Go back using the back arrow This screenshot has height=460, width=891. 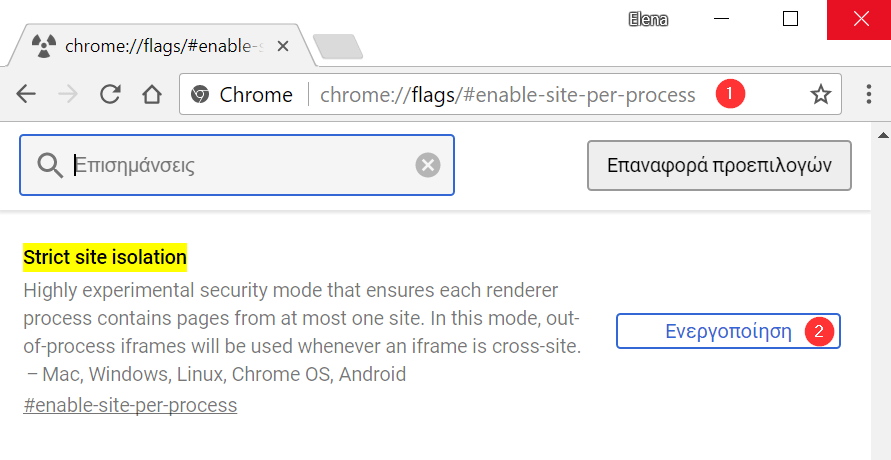26,94
